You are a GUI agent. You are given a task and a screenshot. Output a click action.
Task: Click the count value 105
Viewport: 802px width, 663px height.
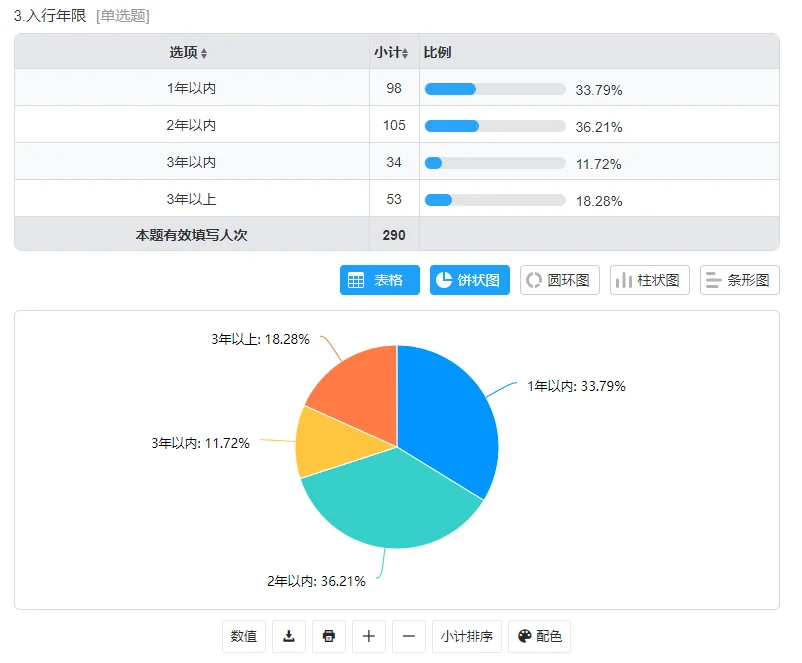pyautogui.click(x=394, y=125)
